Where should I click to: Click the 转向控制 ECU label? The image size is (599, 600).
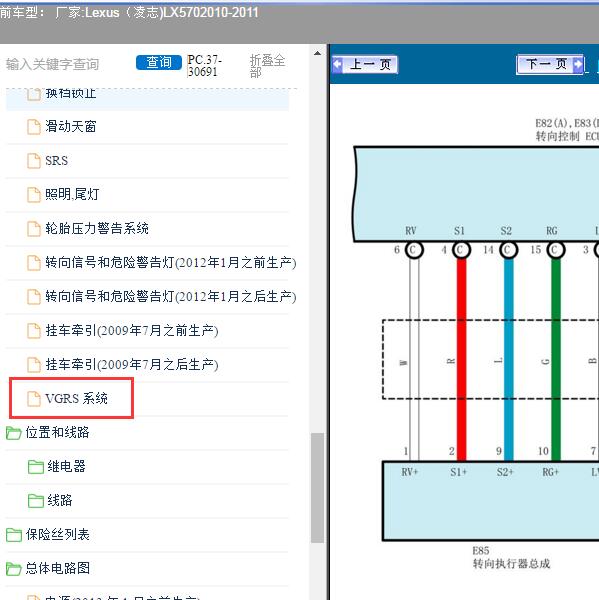coord(567,137)
